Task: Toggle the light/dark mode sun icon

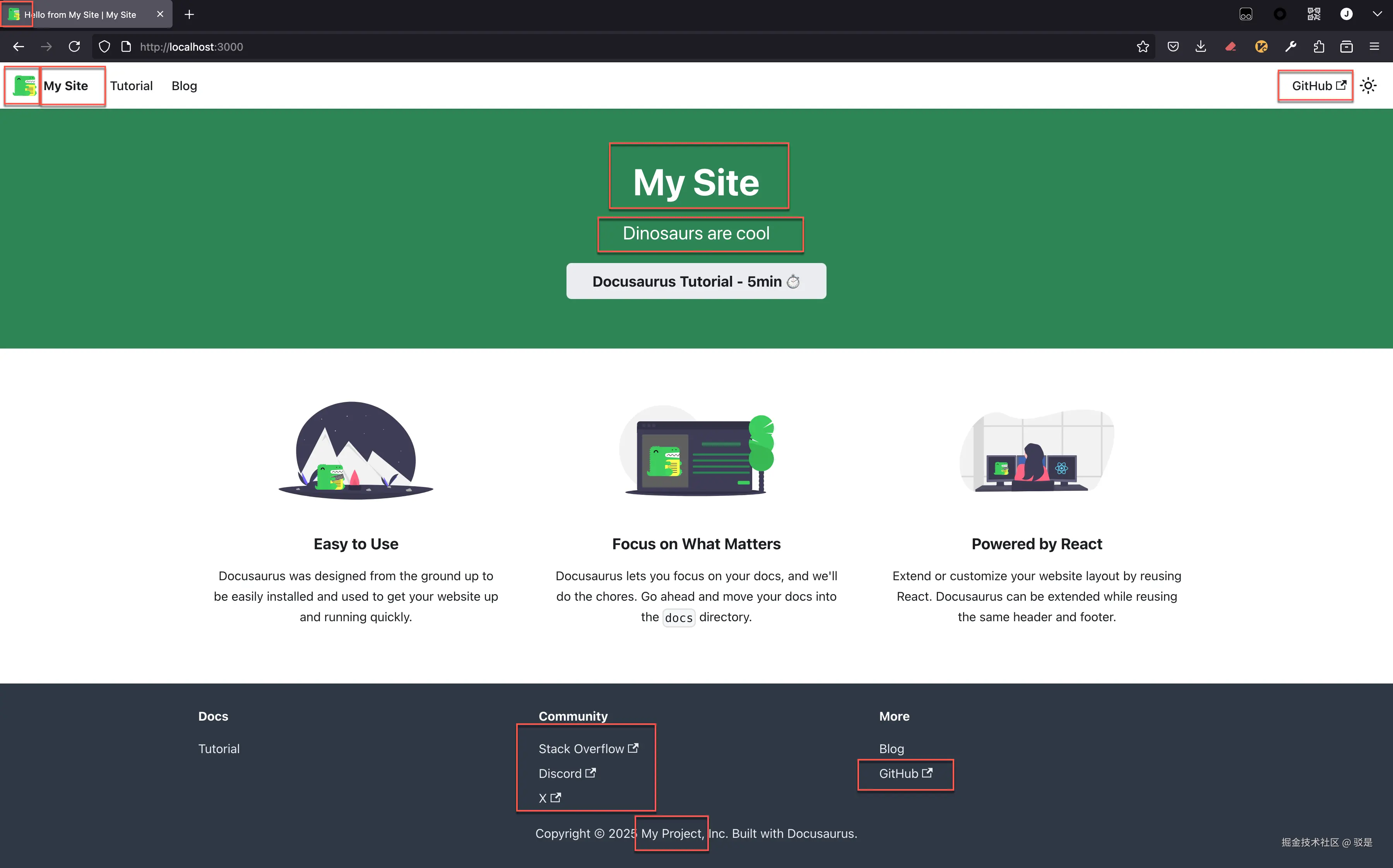Action: [x=1368, y=86]
